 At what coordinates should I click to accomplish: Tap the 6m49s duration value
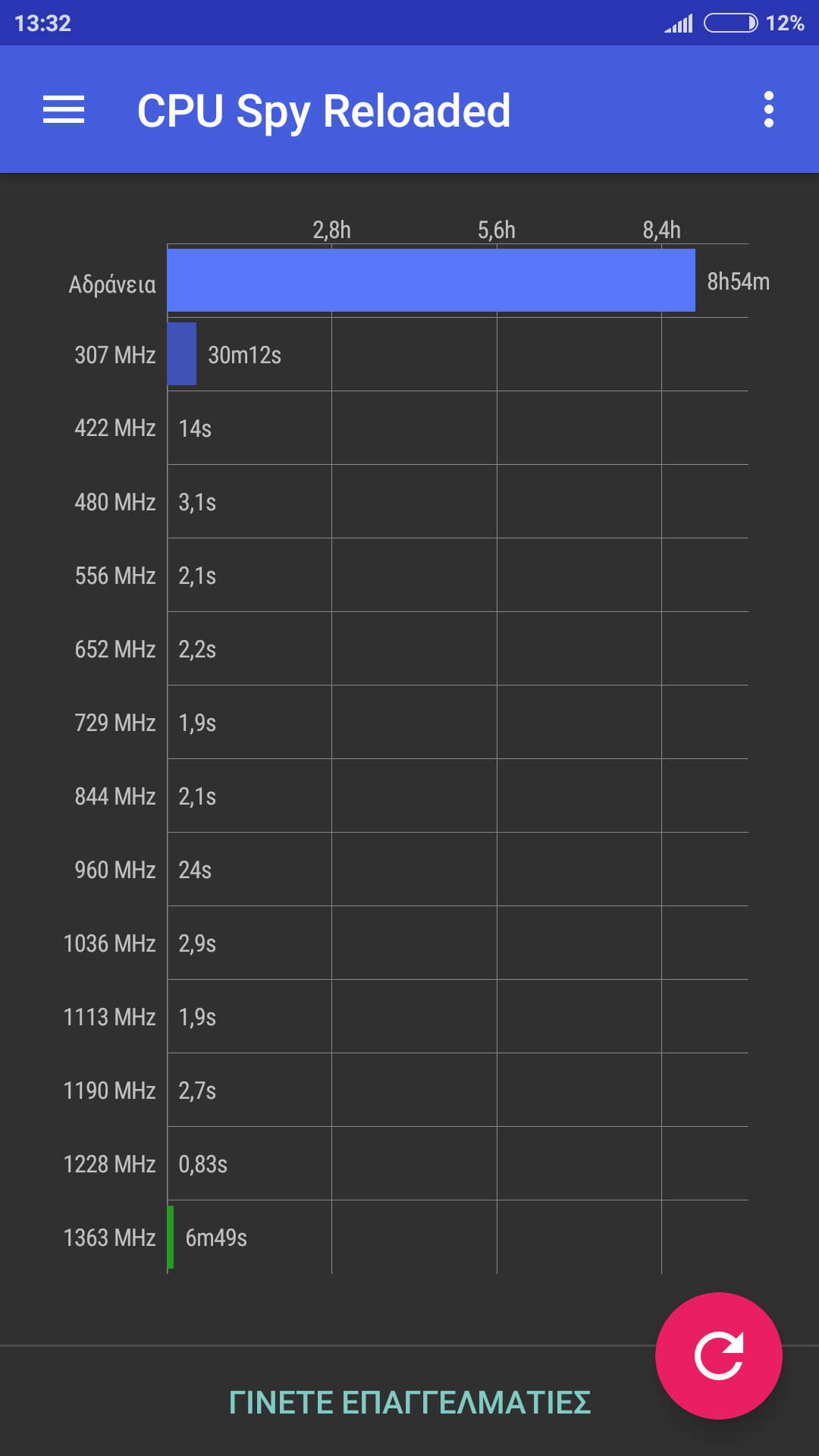pos(216,1238)
